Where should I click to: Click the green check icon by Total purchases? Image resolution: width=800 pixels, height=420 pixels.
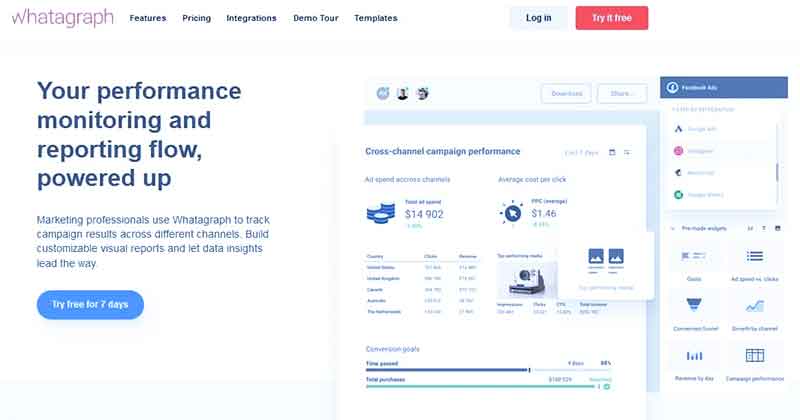[x=607, y=387]
